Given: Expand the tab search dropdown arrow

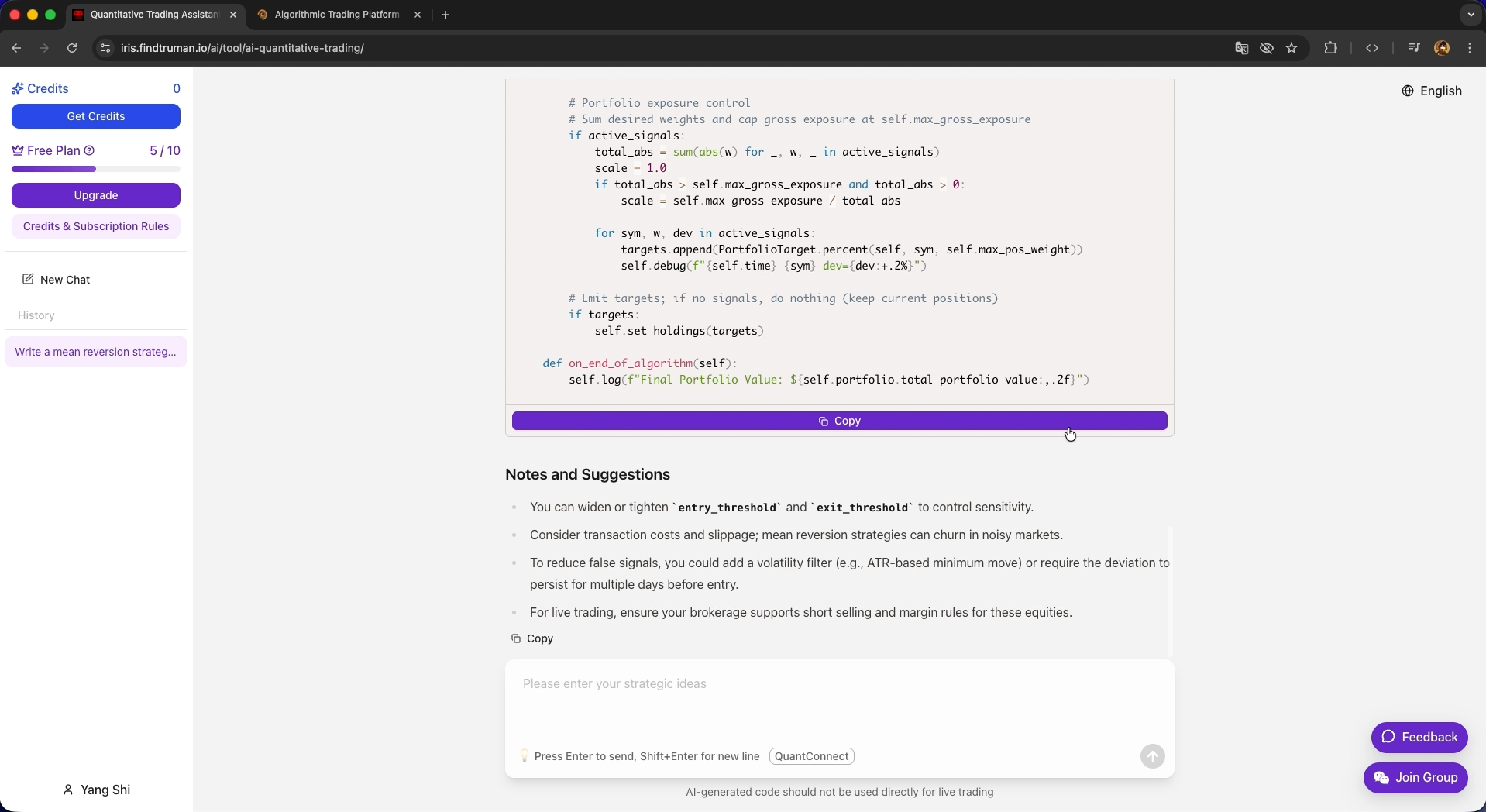Looking at the screenshot, I should coord(1471,15).
